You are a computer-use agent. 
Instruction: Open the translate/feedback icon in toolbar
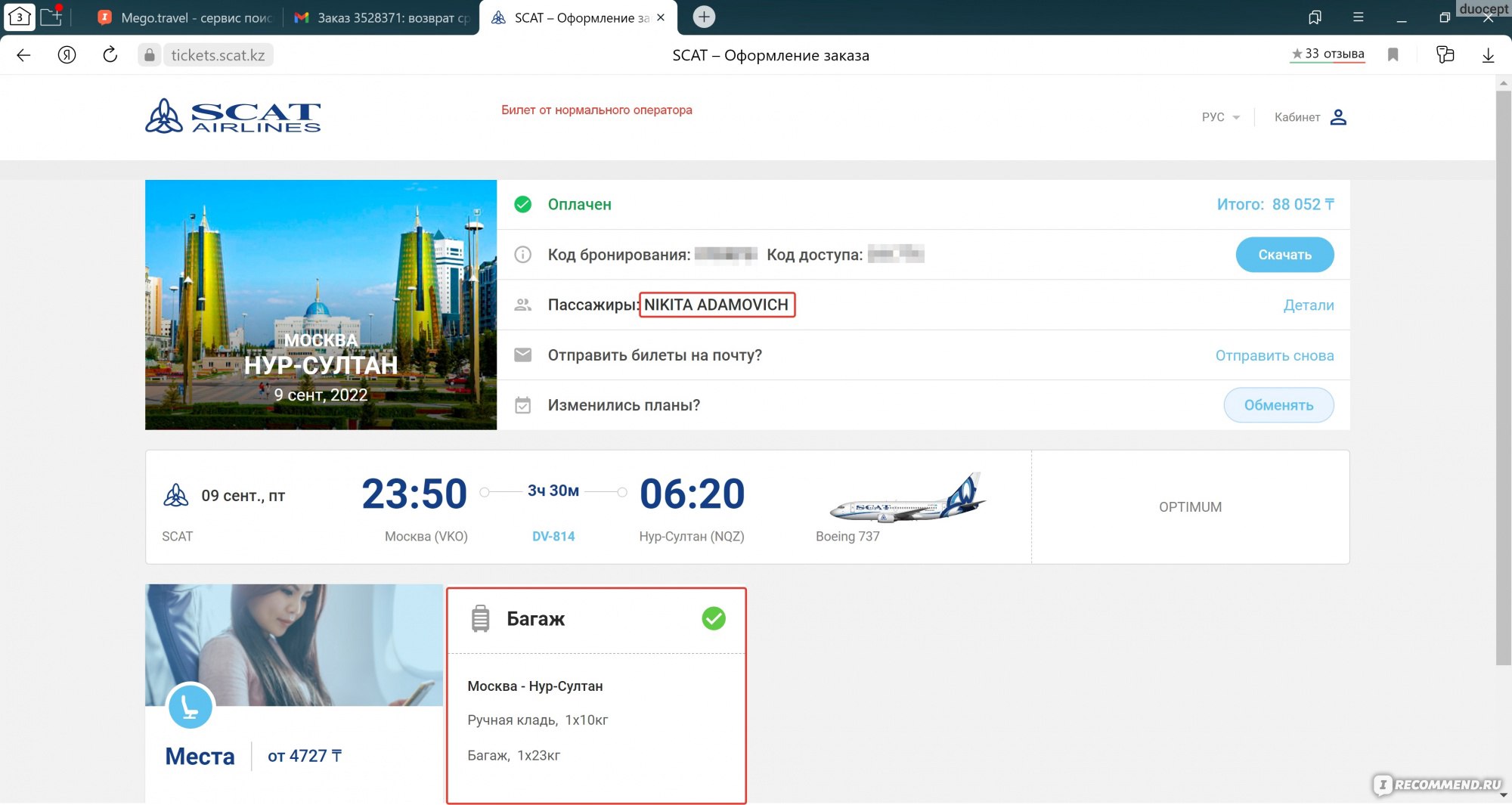pyautogui.click(x=1445, y=54)
